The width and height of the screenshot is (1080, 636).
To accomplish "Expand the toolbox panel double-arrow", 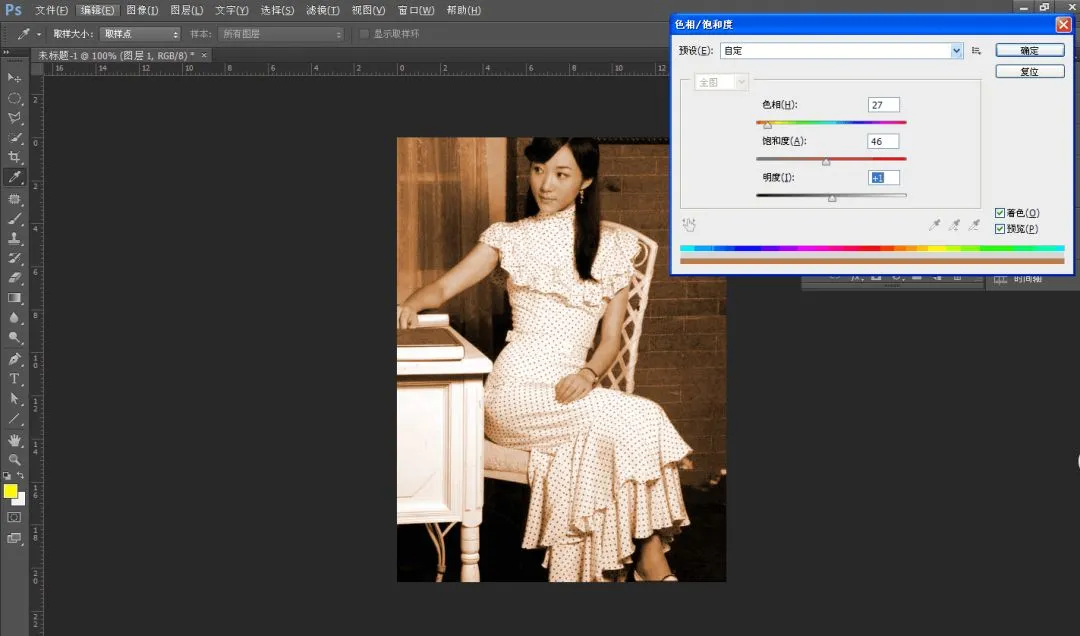I will coord(6,52).
